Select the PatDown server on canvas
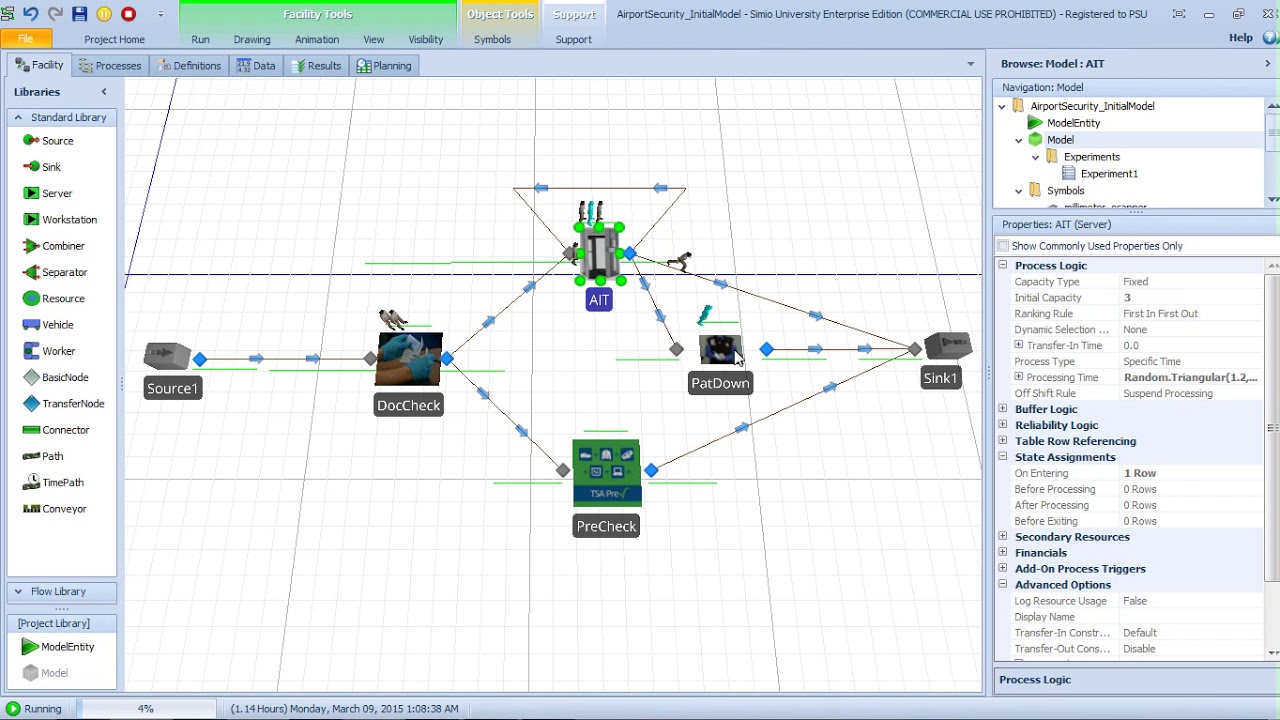 tap(719, 351)
